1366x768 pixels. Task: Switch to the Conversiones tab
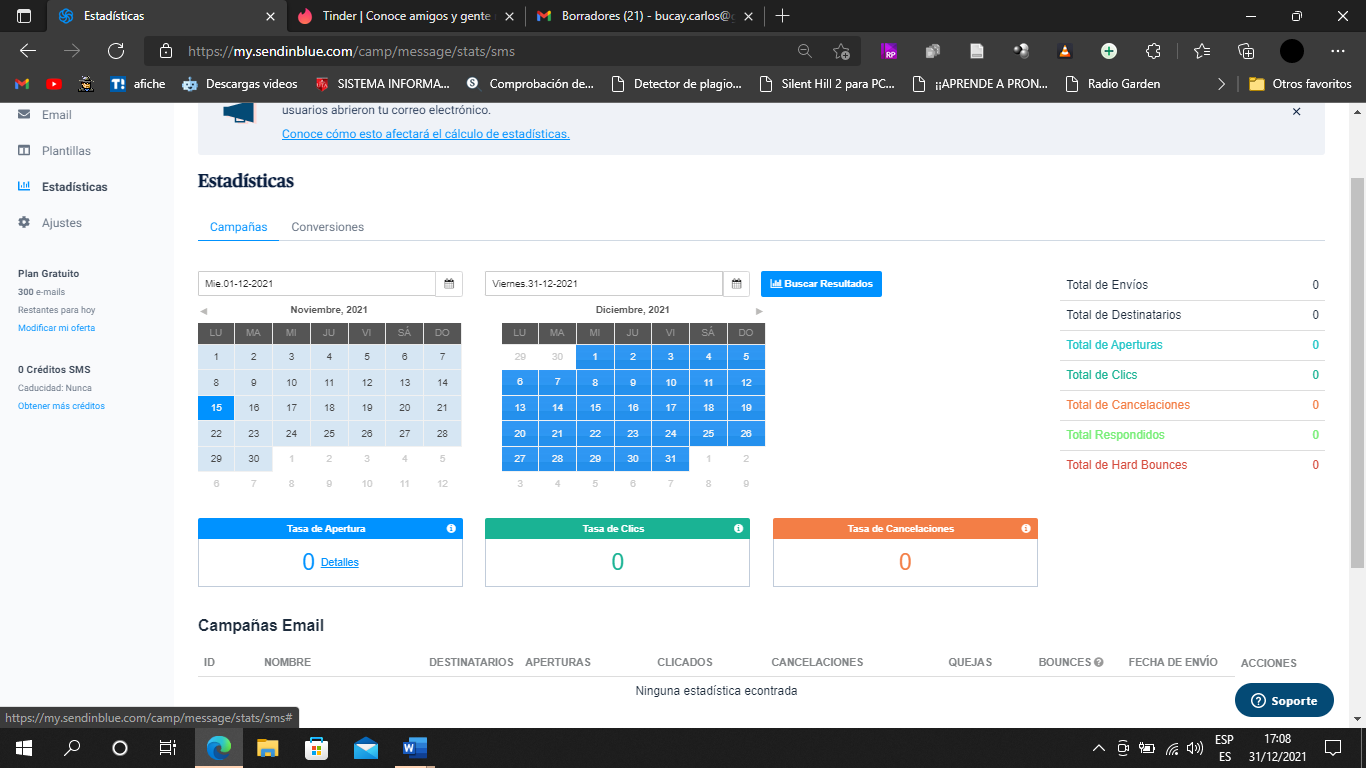(x=327, y=227)
